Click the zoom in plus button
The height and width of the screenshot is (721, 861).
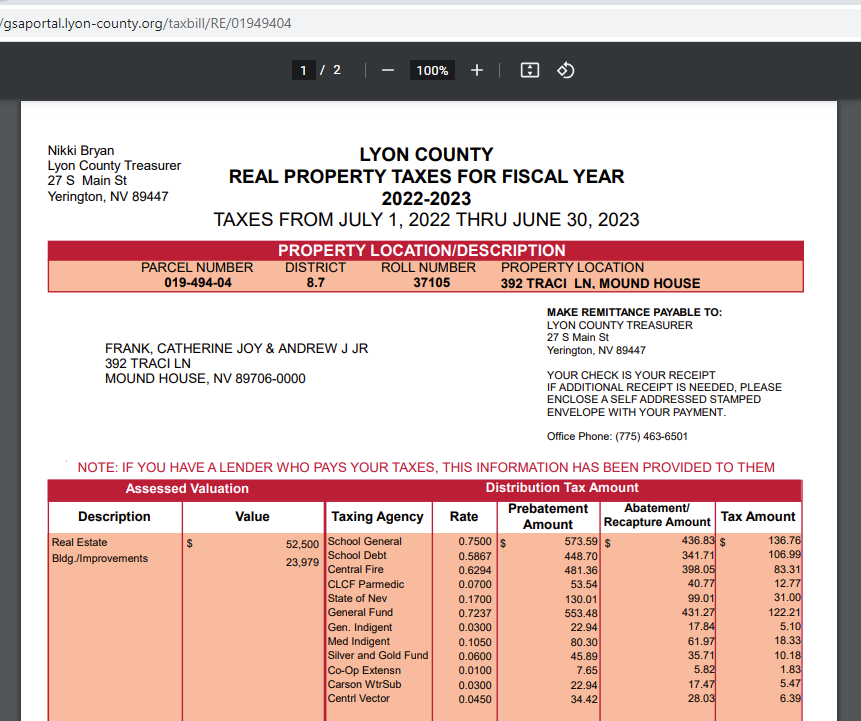[477, 70]
